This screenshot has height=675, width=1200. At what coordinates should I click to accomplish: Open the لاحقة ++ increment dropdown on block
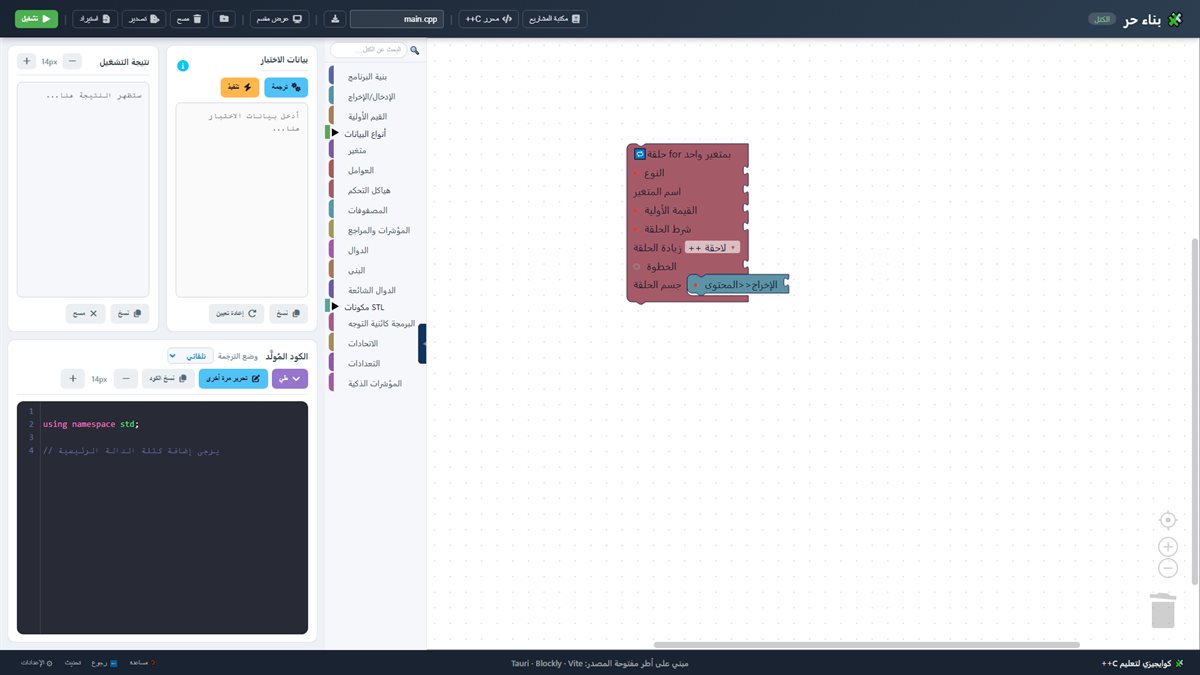click(713, 247)
